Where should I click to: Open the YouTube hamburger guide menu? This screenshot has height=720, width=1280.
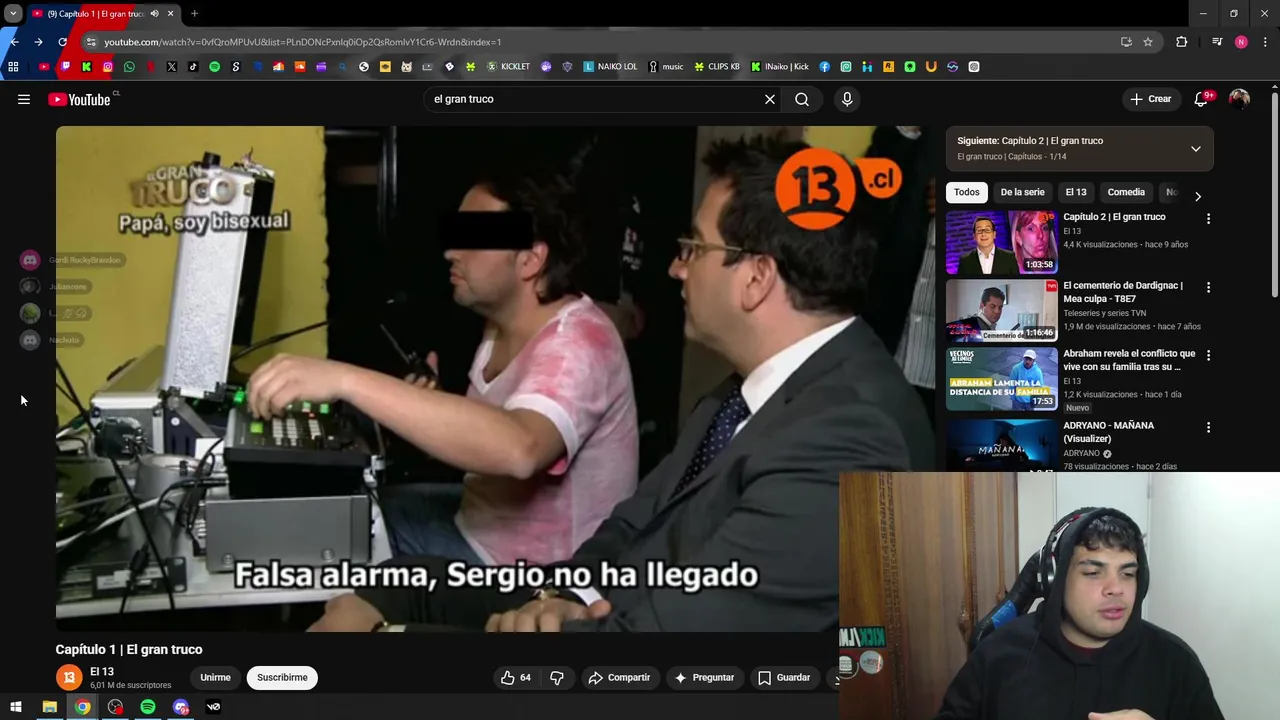24,99
